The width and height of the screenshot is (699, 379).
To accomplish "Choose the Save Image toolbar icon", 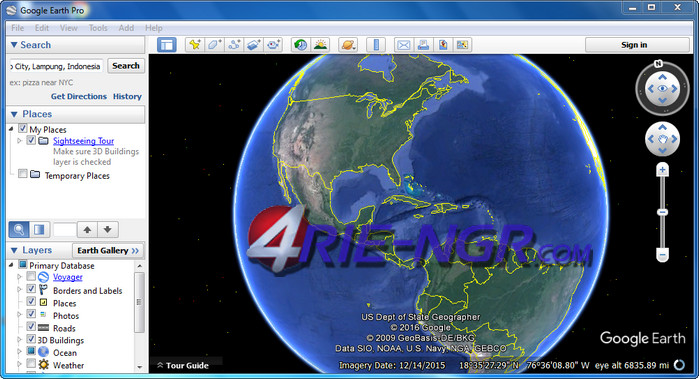I will point(443,45).
